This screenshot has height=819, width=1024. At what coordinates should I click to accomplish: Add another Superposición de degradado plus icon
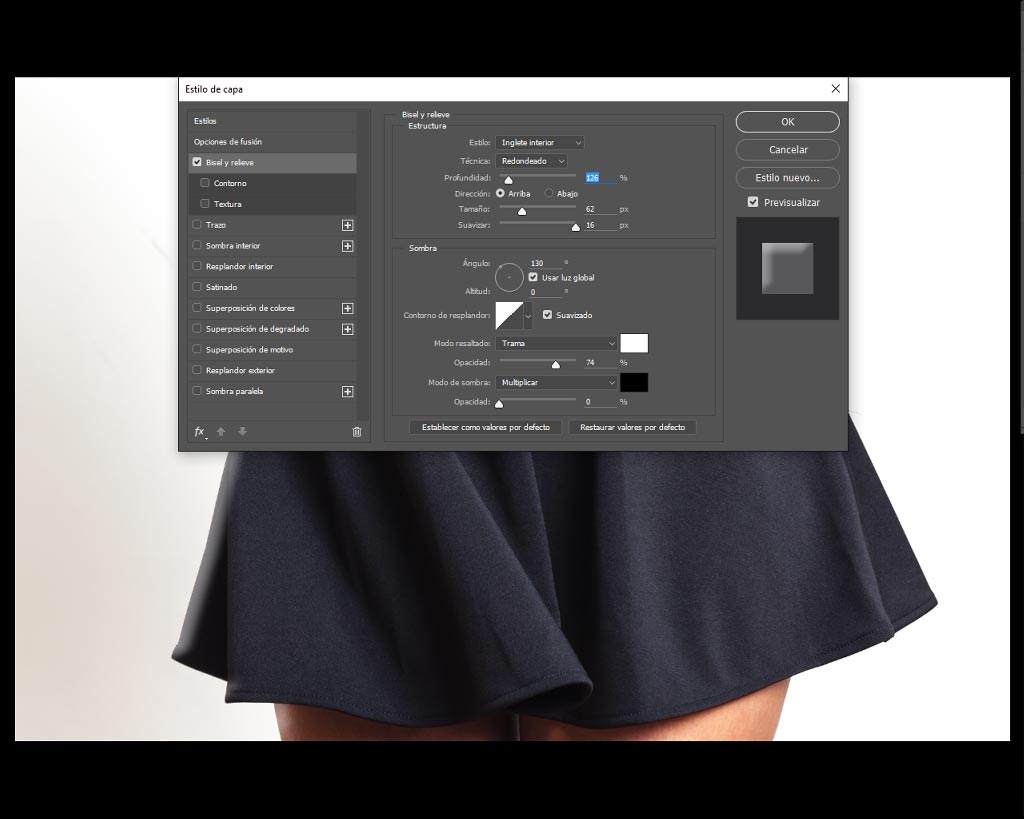click(x=347, y=329)
